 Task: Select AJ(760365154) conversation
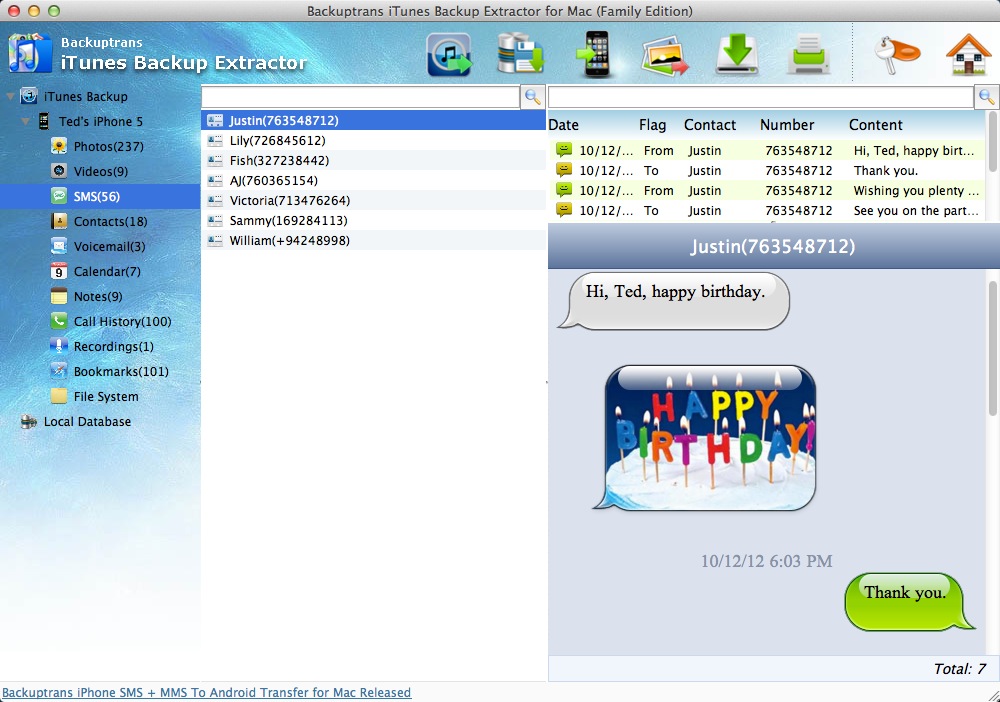pyautogui.click(x=374, y=180)
